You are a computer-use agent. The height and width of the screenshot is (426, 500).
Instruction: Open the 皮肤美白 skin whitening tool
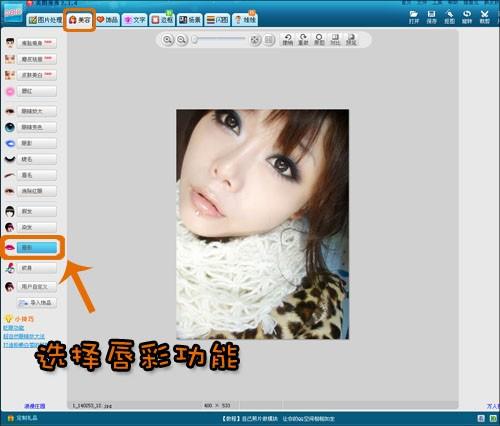click(x=37, y=75)
